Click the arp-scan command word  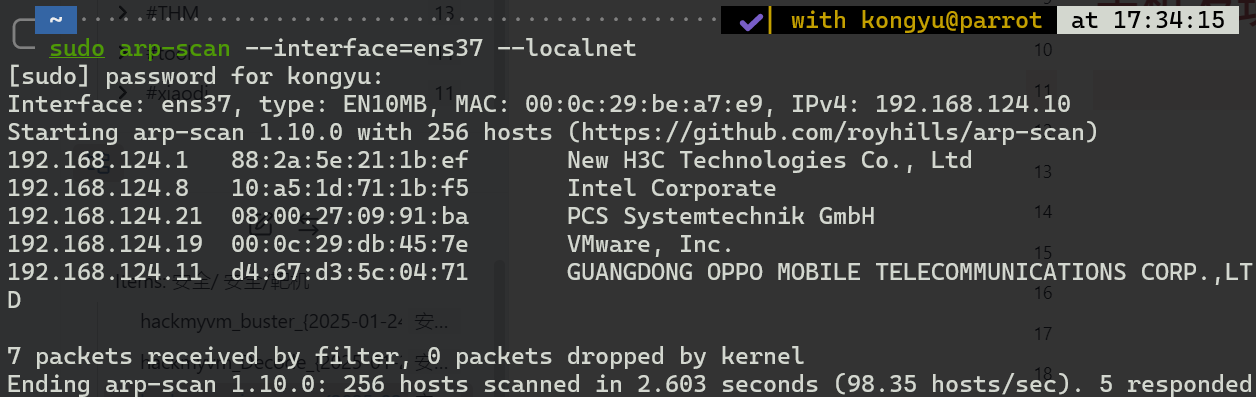pos(175,48)
